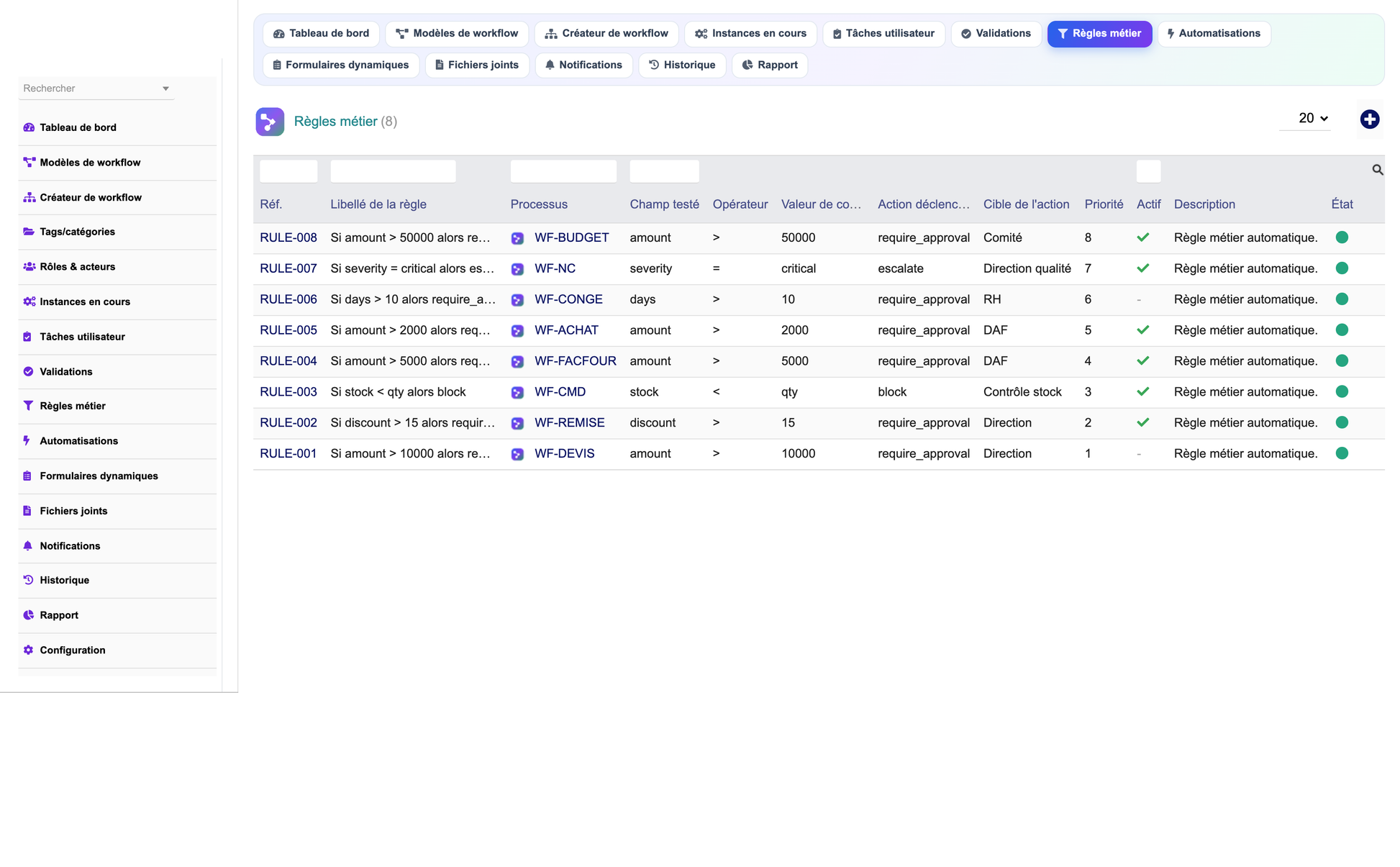Viewport: 1400px width, 867px height.
Task: Click the WF-CMD process icon
Action: click(x=517, y=393)
